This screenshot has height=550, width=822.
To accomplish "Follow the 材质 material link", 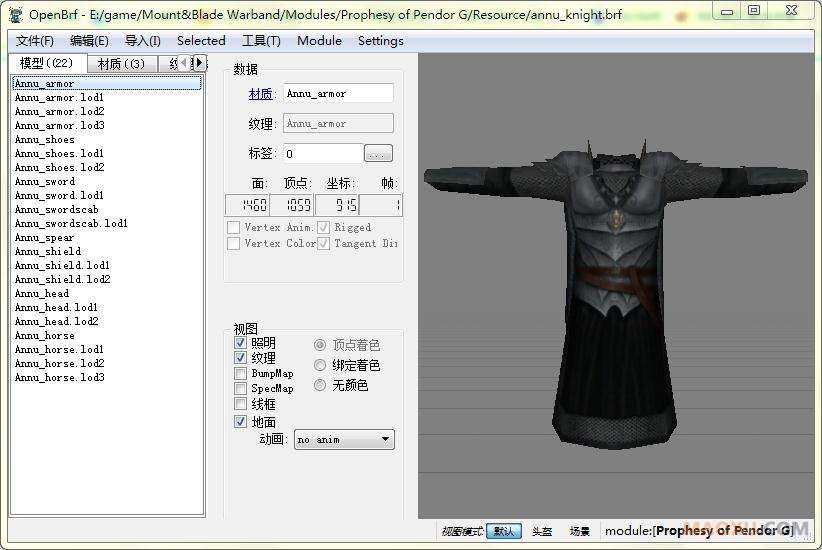I will point(260,94).
